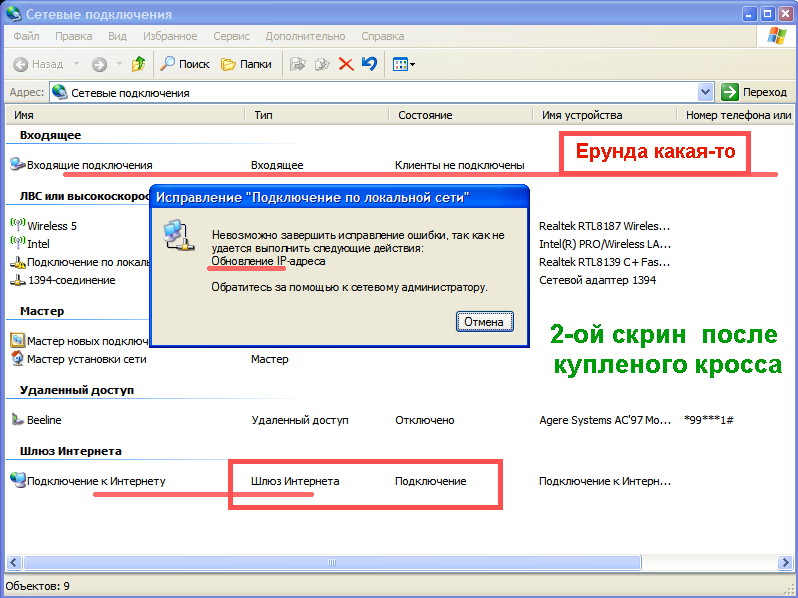Select Подключение к Интернету gateway item
The height and width of the screenshot is (598, 798).
pos(95,481)
